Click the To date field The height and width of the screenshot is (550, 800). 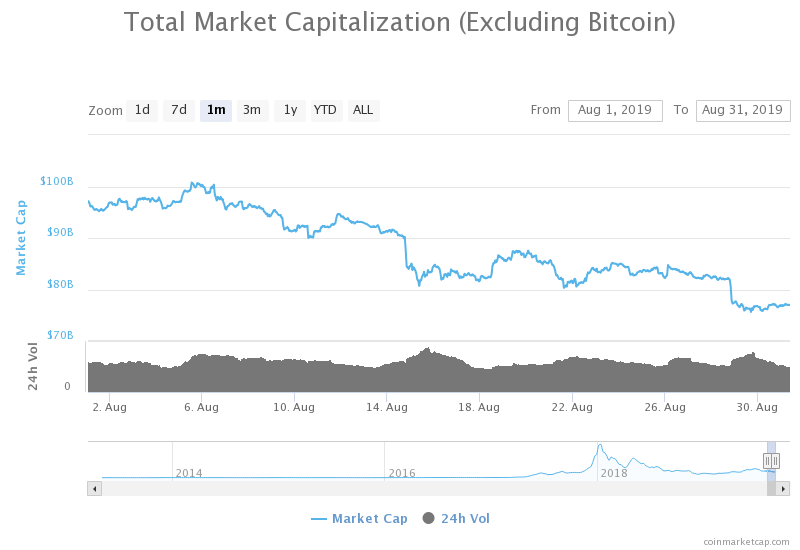pos(743,110)
